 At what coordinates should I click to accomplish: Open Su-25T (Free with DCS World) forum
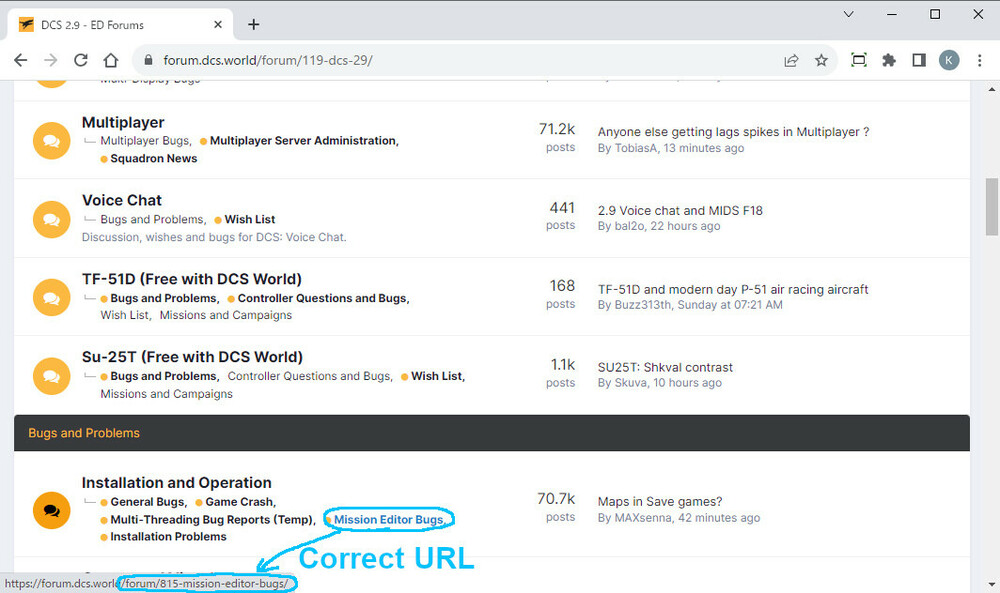tap(192, 356)
